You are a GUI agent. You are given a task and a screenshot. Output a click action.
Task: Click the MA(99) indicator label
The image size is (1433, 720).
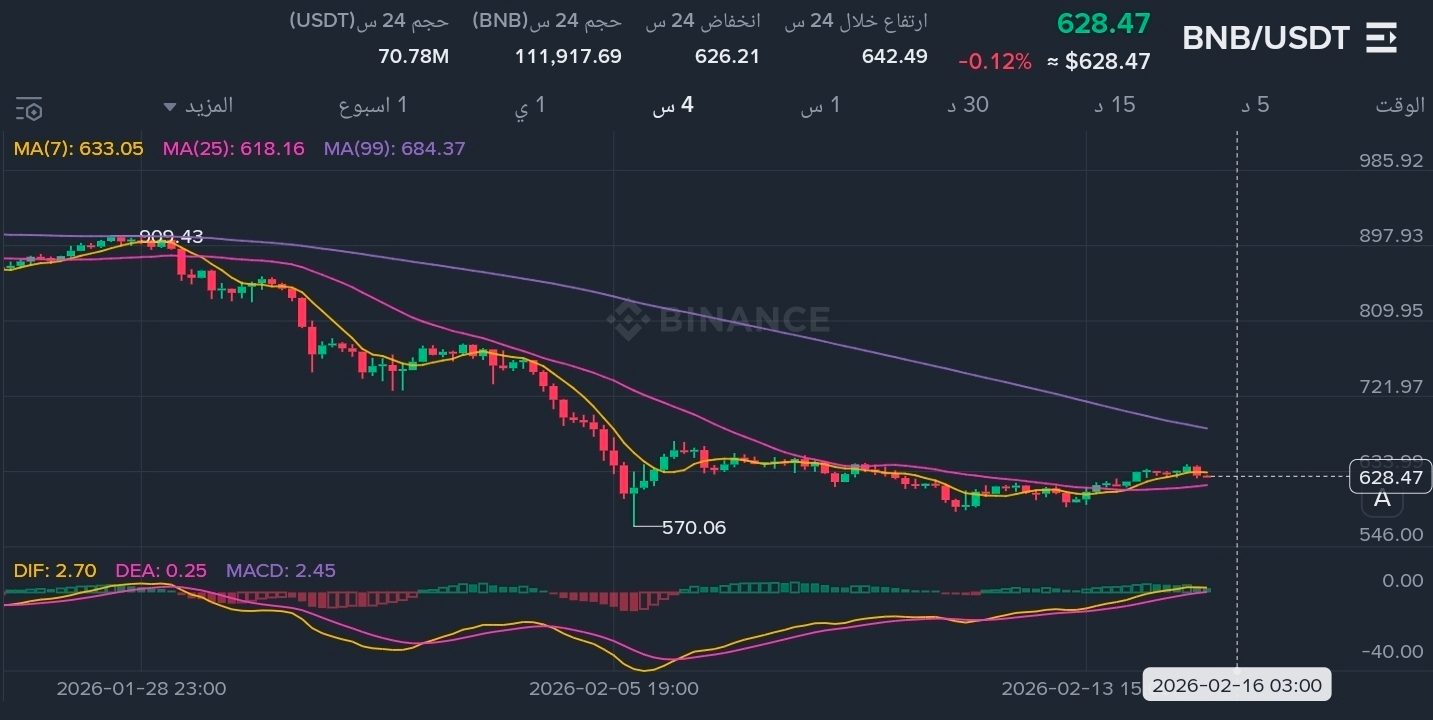pyautogui.click(x=394, y=149)
